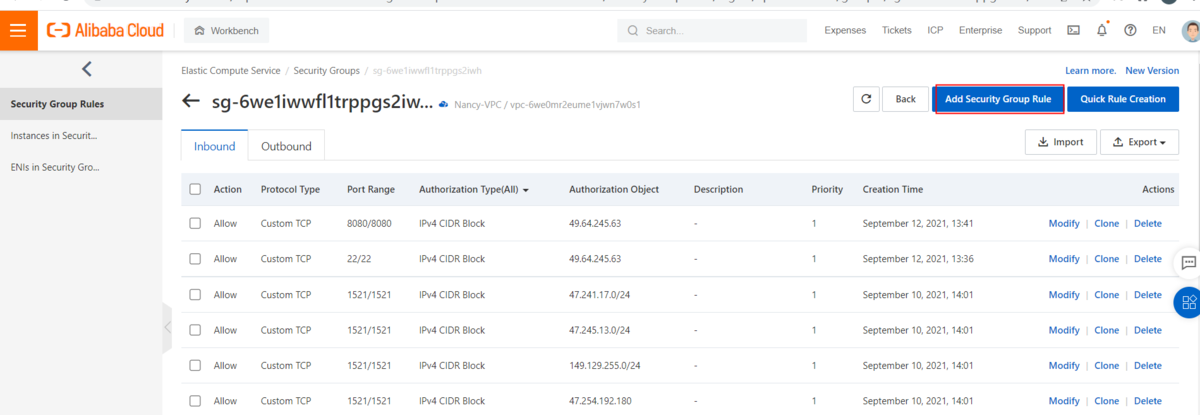Screen dimensions: 1200x415
Task: Open the Support menu
Action: 1034,31
